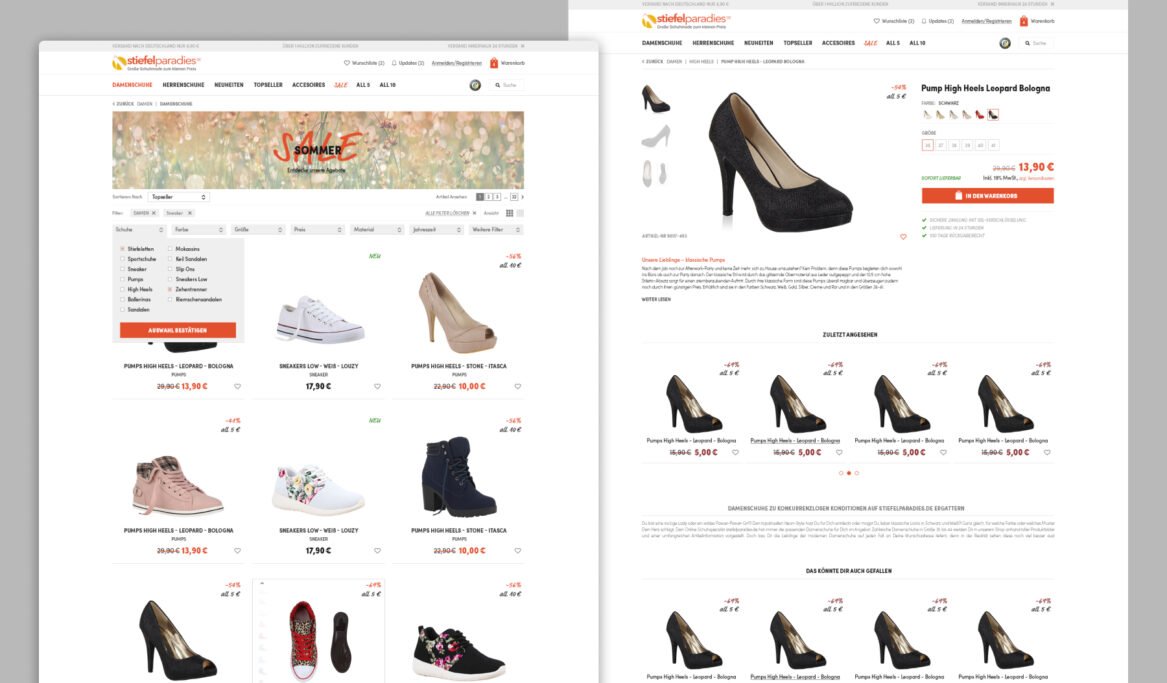The image size is (1167, 683).
Task: Click the trust badge seal on product page
Action: pos(1005,43)
